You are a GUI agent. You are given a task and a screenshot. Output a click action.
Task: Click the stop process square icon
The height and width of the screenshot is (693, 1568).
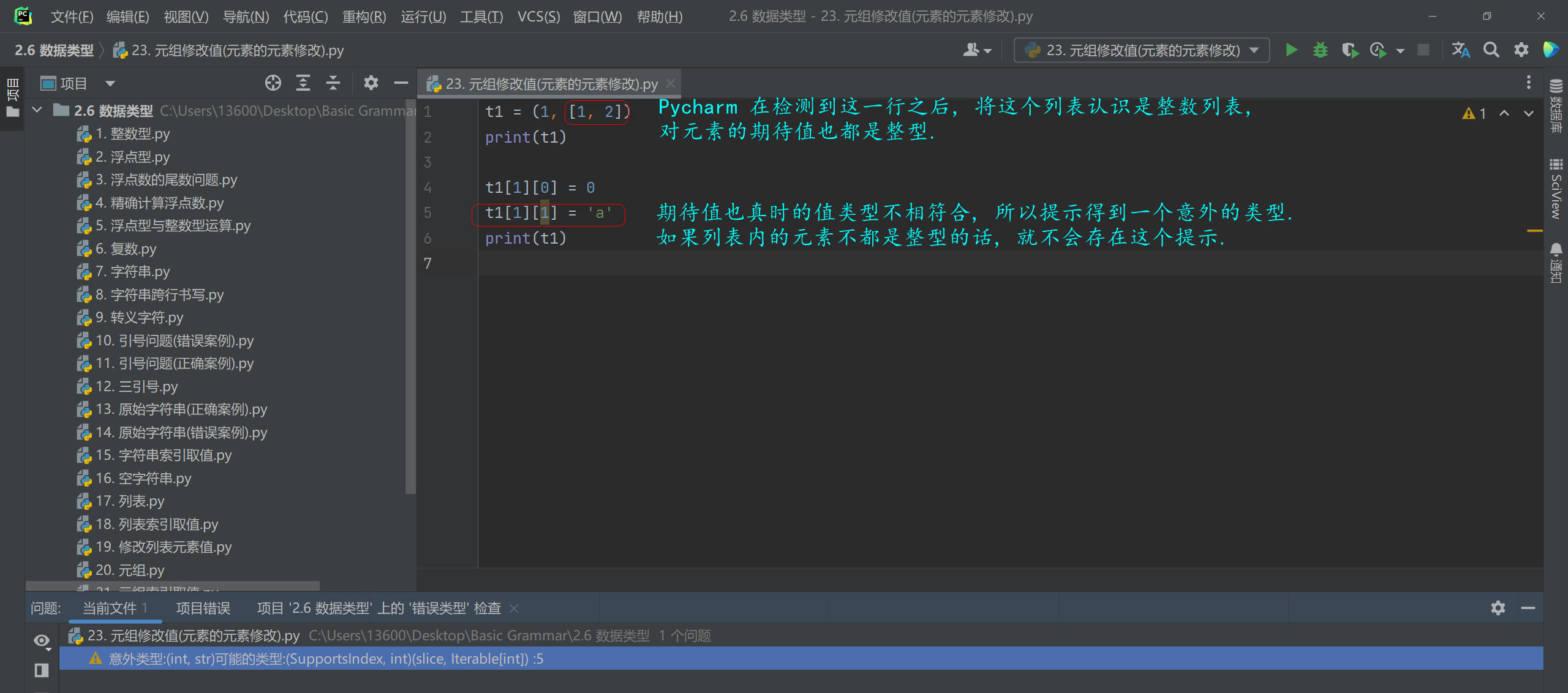(1423, 50)
